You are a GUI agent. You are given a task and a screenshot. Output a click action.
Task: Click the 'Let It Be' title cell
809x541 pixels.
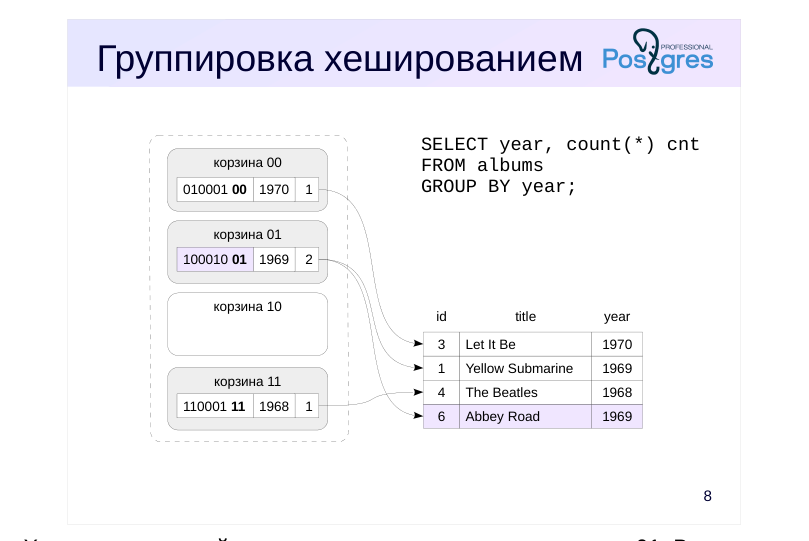[x=525, y=345]
